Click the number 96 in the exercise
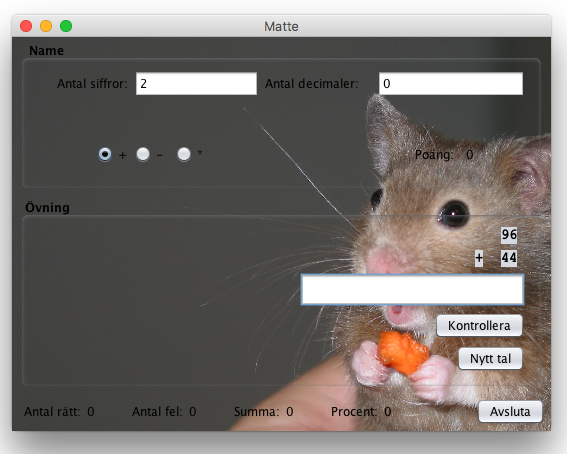The width and height of the screenshot is (567, 454). coord(509,235)
